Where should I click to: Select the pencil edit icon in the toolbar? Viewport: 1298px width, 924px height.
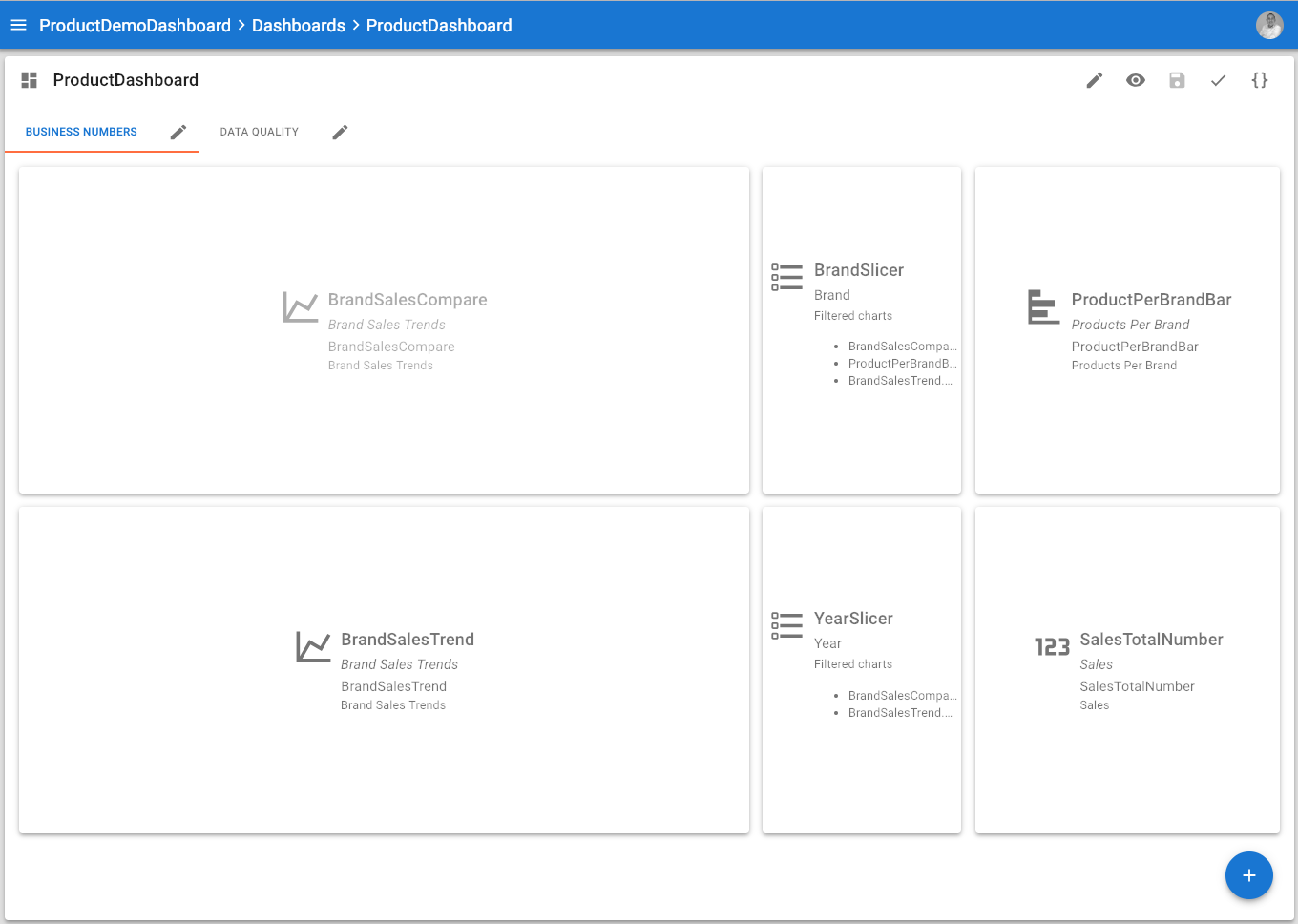pos(1093,80)
